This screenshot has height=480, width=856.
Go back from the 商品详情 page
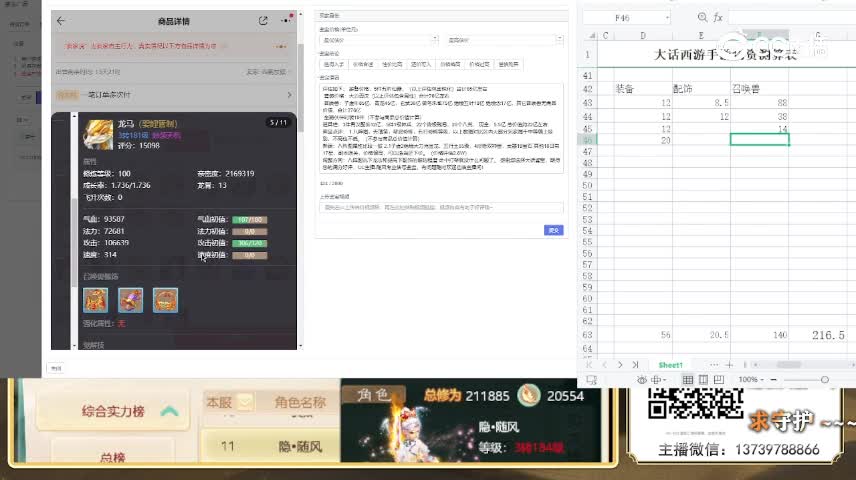[x=61, y=21]
